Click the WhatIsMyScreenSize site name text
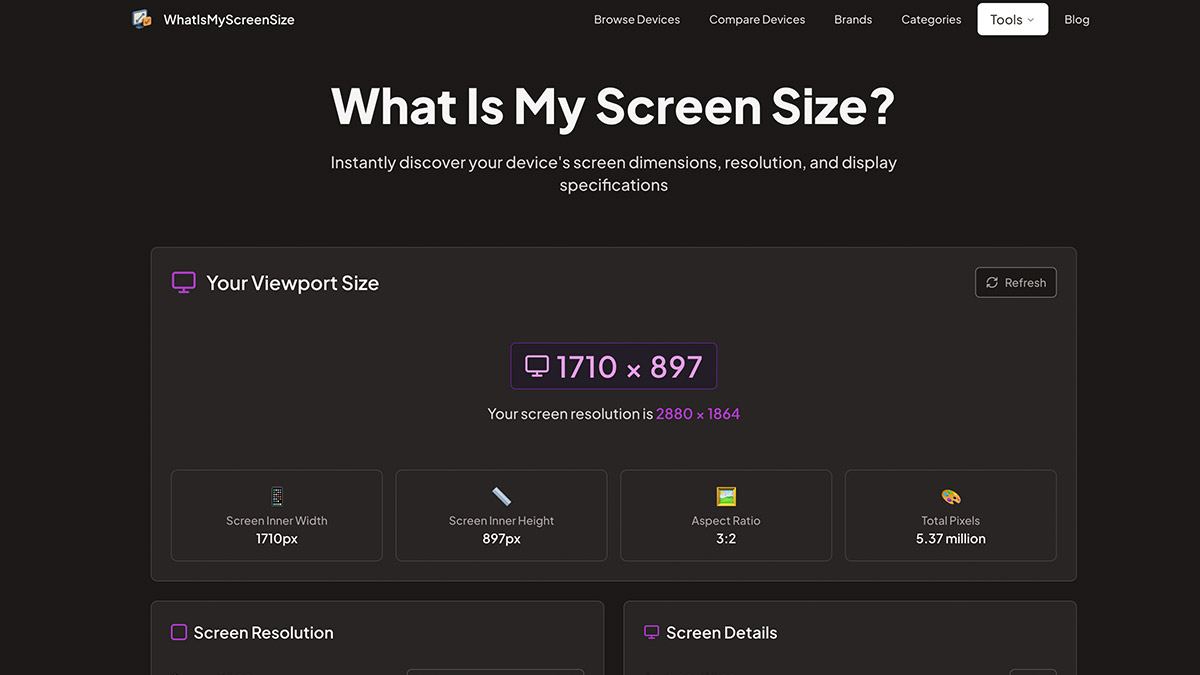Viewport: 1200px width, 675px height. [229, 19]
